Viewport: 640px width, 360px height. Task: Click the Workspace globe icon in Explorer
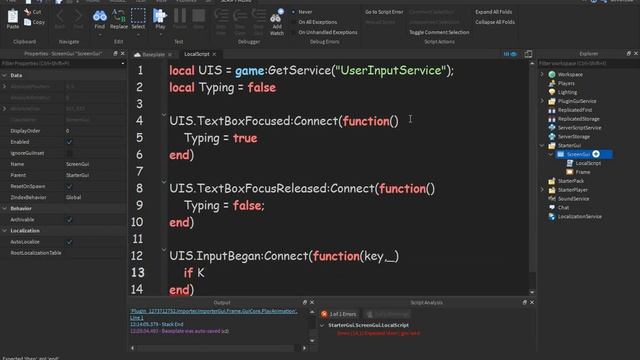[x=552, y=74]
